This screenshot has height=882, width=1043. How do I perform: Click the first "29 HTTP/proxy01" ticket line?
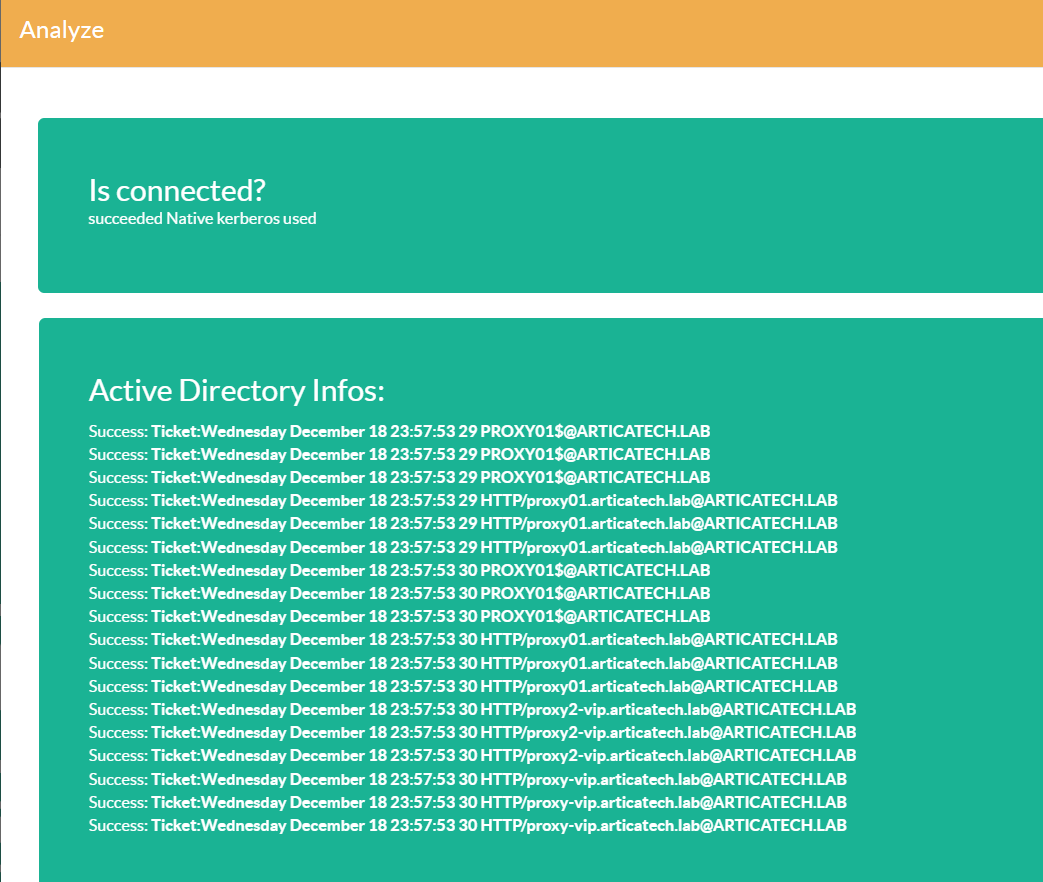463,500
